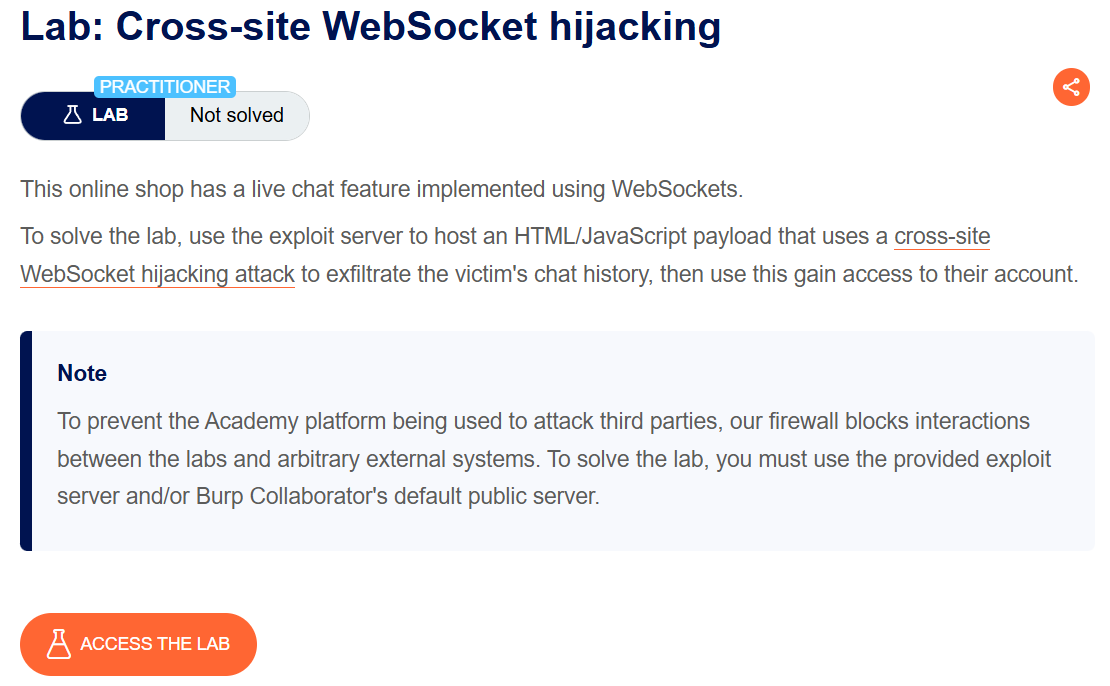Click the flask icon in the LAB badge
Image resolution: width=1110 pixels, height=686 pixels.
tap(72, 115)
